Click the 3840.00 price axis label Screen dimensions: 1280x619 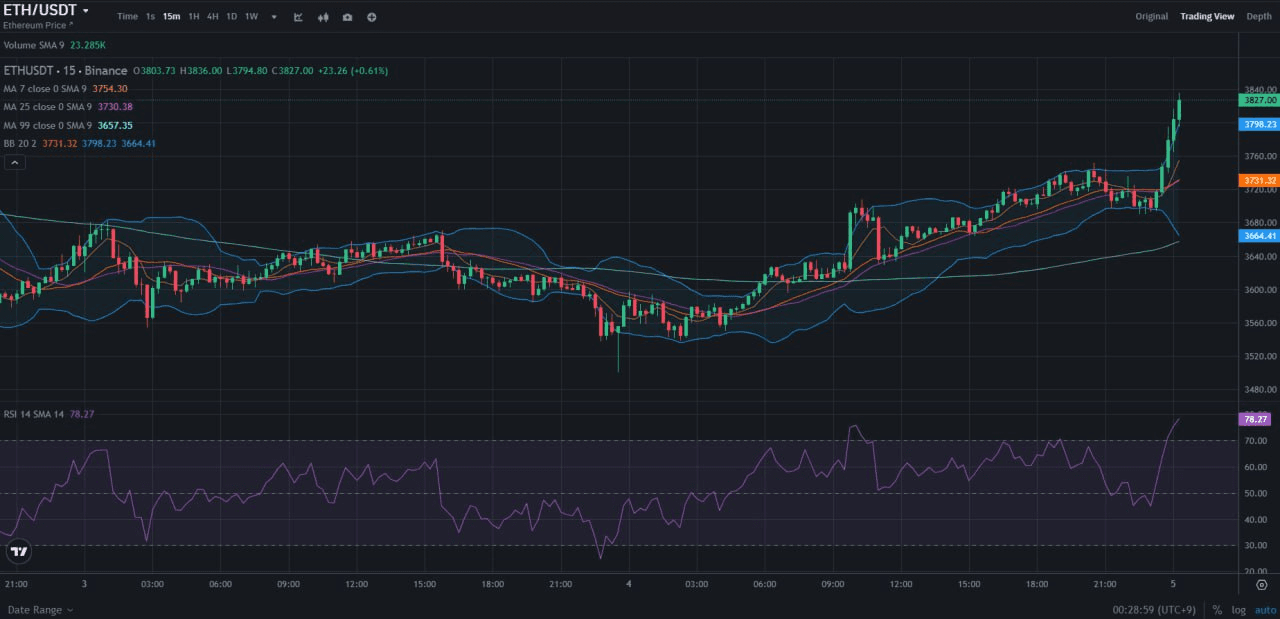point(1262,88)
